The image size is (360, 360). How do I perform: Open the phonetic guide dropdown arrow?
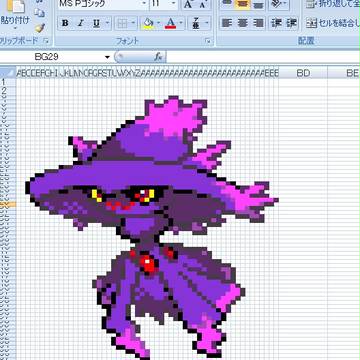pos(207,23)
